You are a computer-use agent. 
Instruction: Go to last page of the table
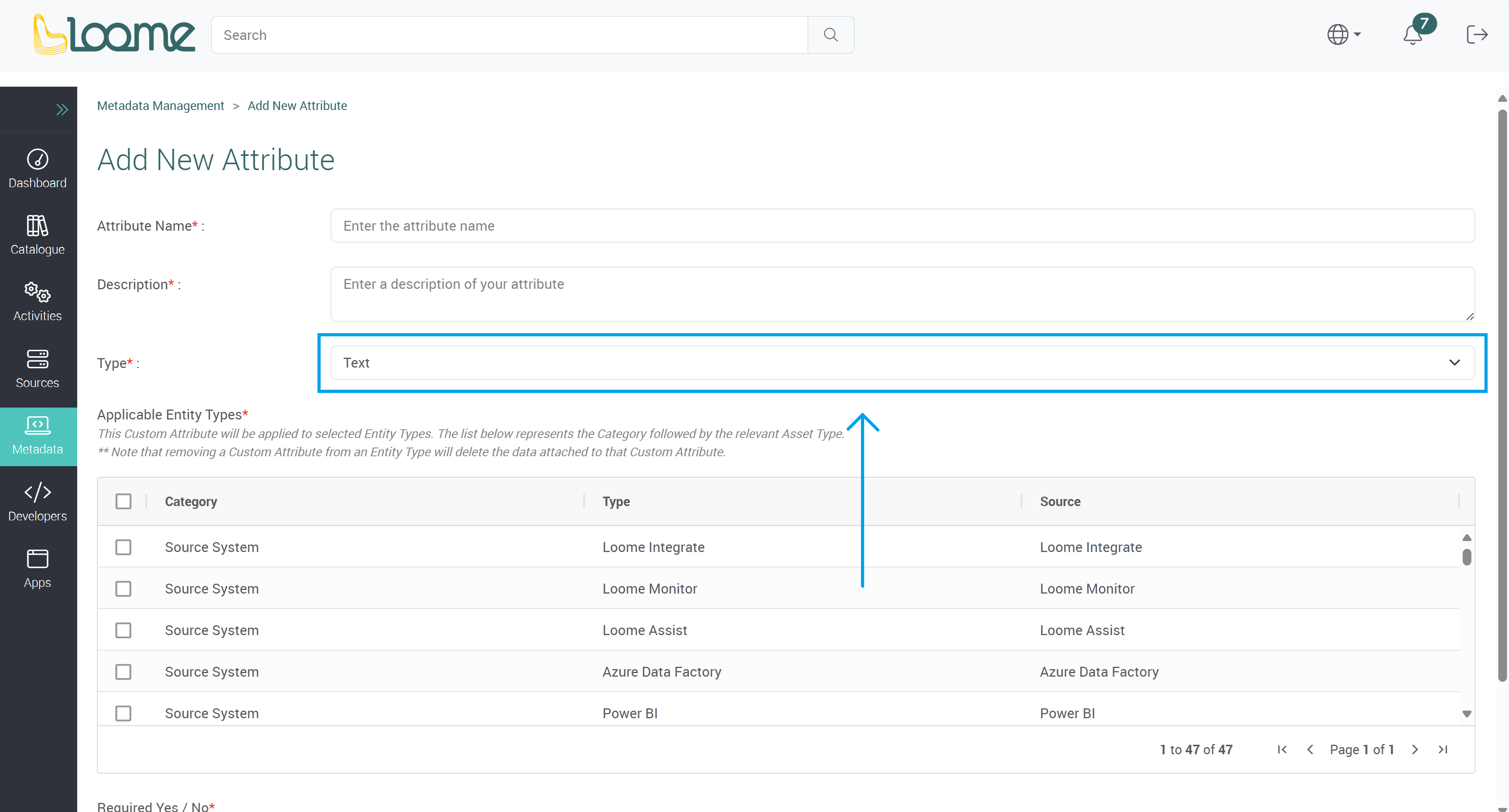1443,749
